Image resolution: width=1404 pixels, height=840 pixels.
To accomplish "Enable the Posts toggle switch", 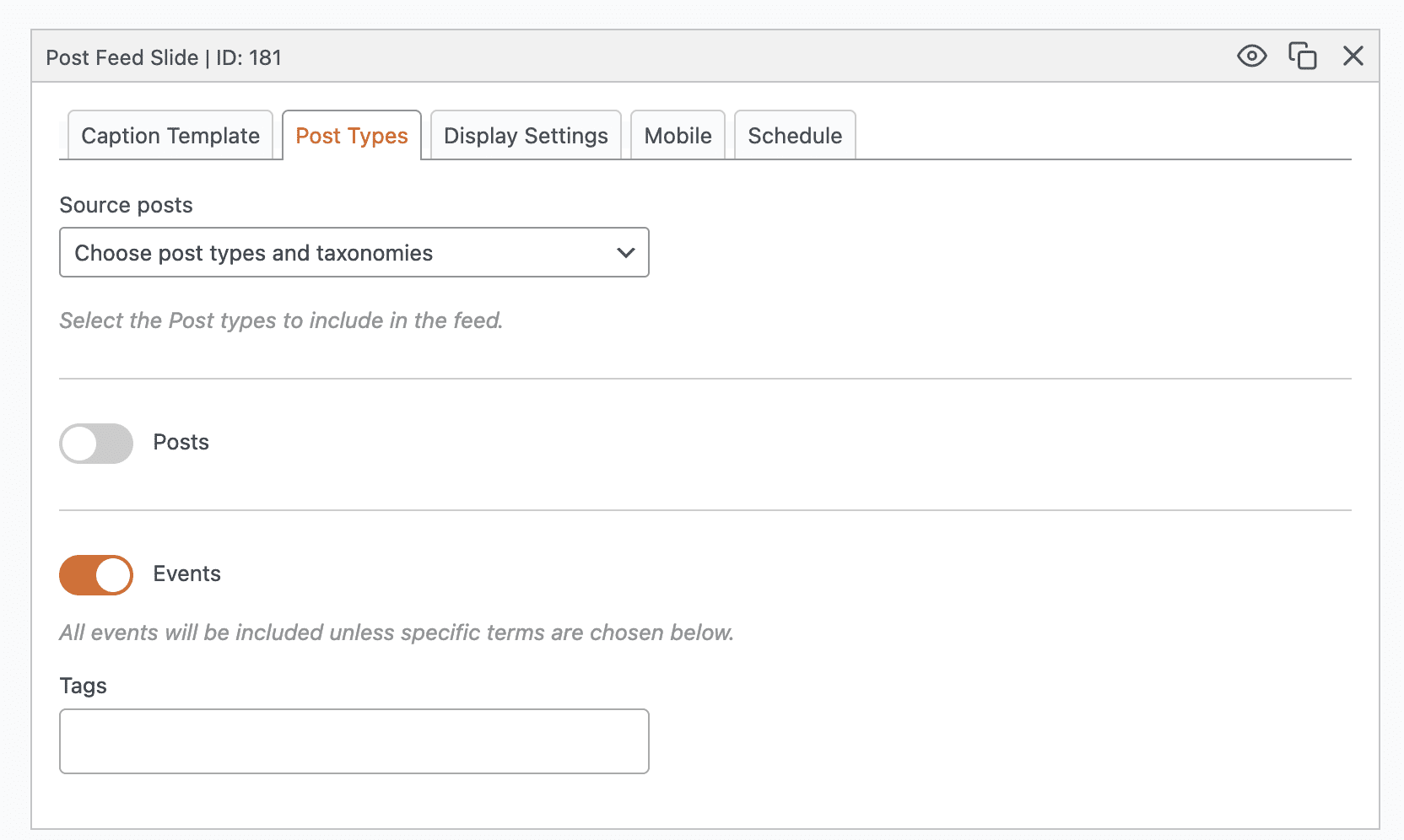I will 96,444.
